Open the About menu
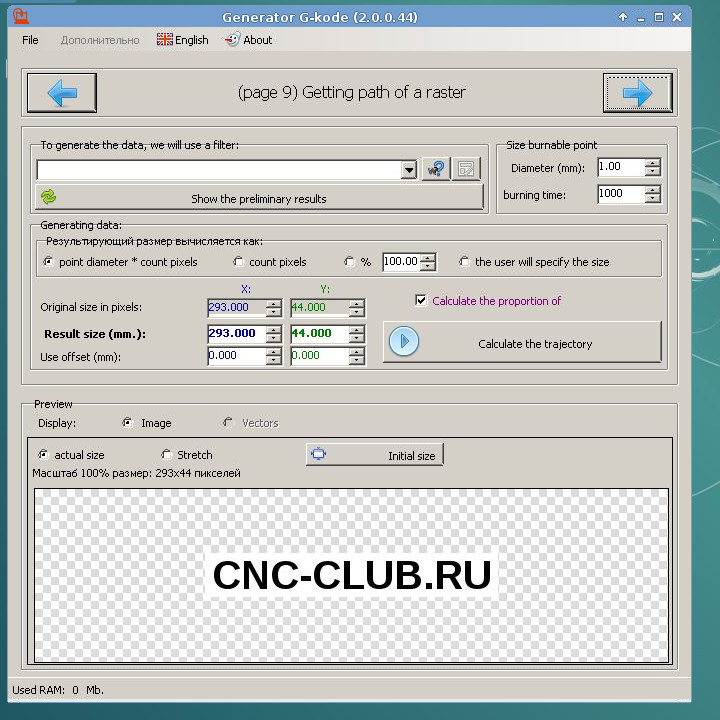The image size is (720, 720). [x=249, y=40]
